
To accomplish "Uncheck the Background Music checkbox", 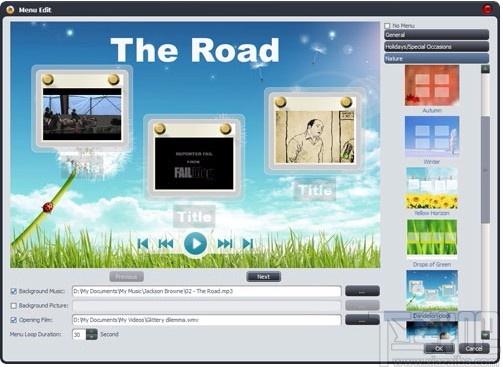I will (x=14, y=291).
